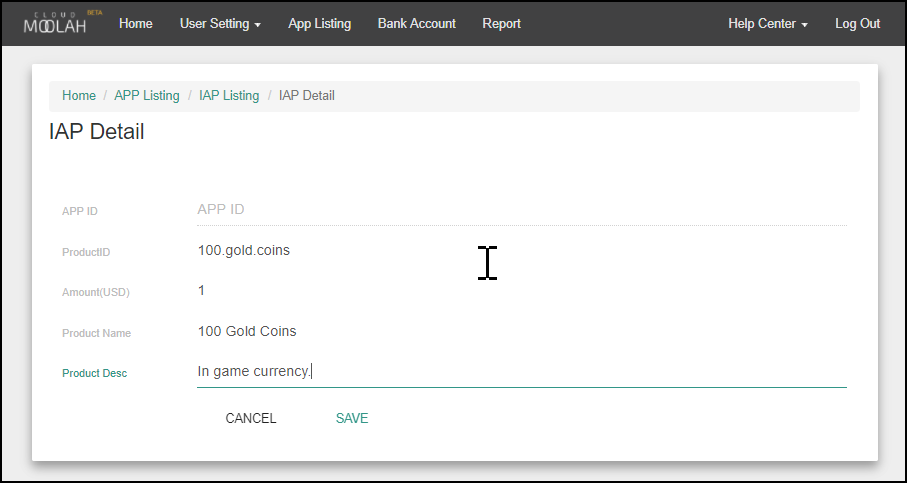Click Log Out in the navbar
Screen dimensions: 907x483
(x=857, y=23)
